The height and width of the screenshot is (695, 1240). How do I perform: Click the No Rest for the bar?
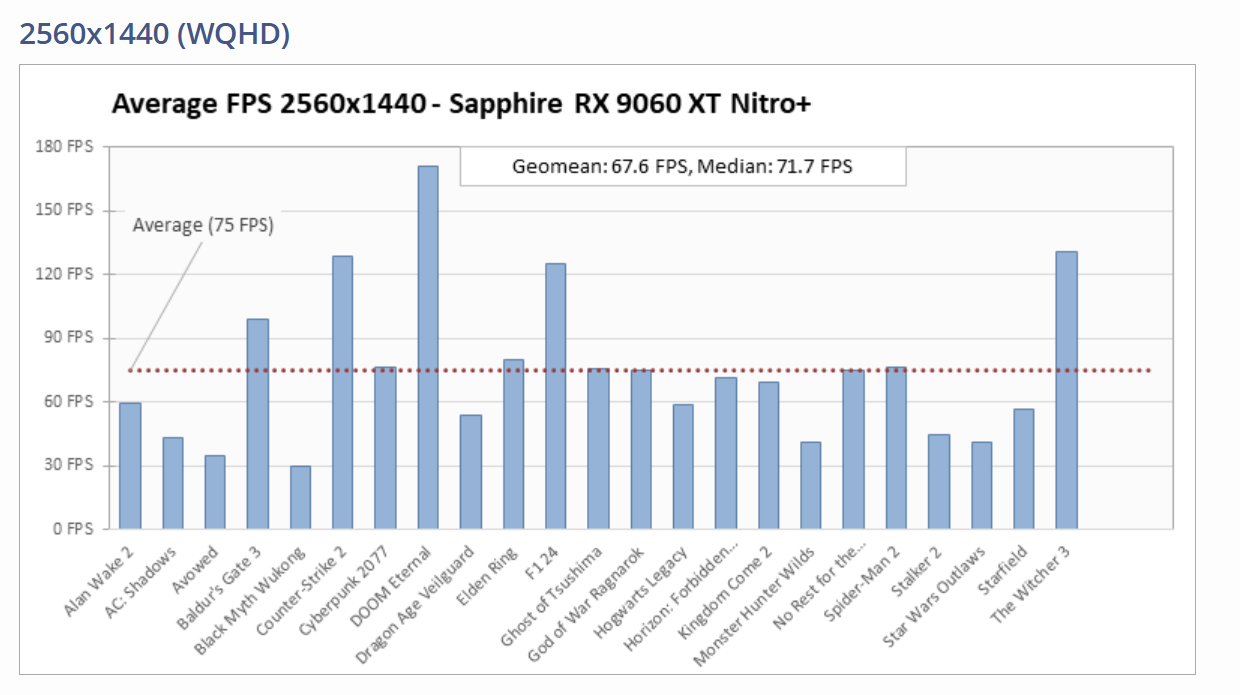coord(853,450)
